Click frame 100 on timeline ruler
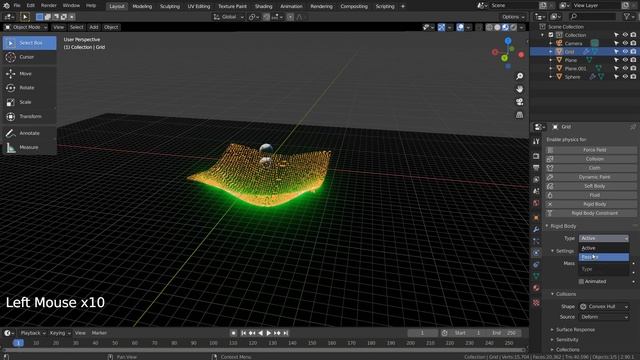Viewport: 640px width, 360px height. click(x=213, y=343)
